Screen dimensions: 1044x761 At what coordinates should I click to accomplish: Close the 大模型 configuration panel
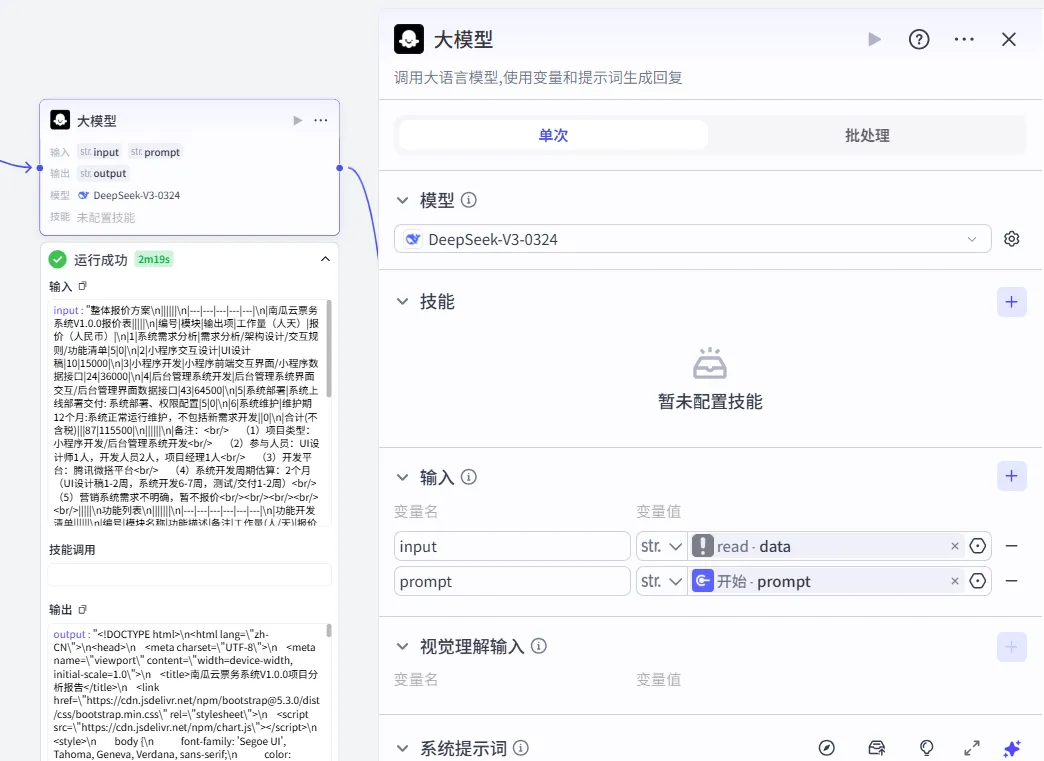(x=1009, y=39)
